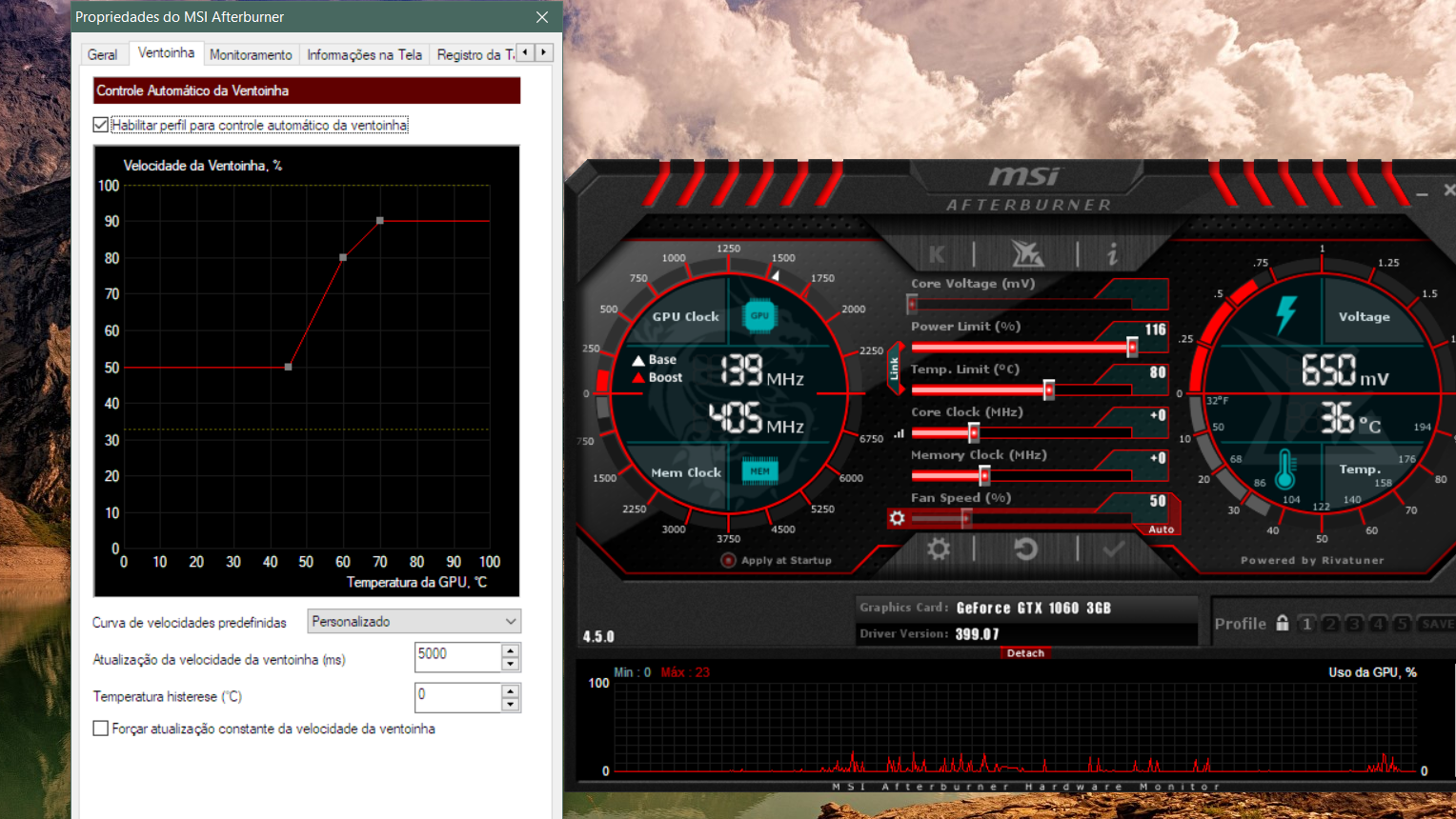Check Forçar atualização constante da velocidade
Screen dimensions: 1456x819
pos(100,729)
